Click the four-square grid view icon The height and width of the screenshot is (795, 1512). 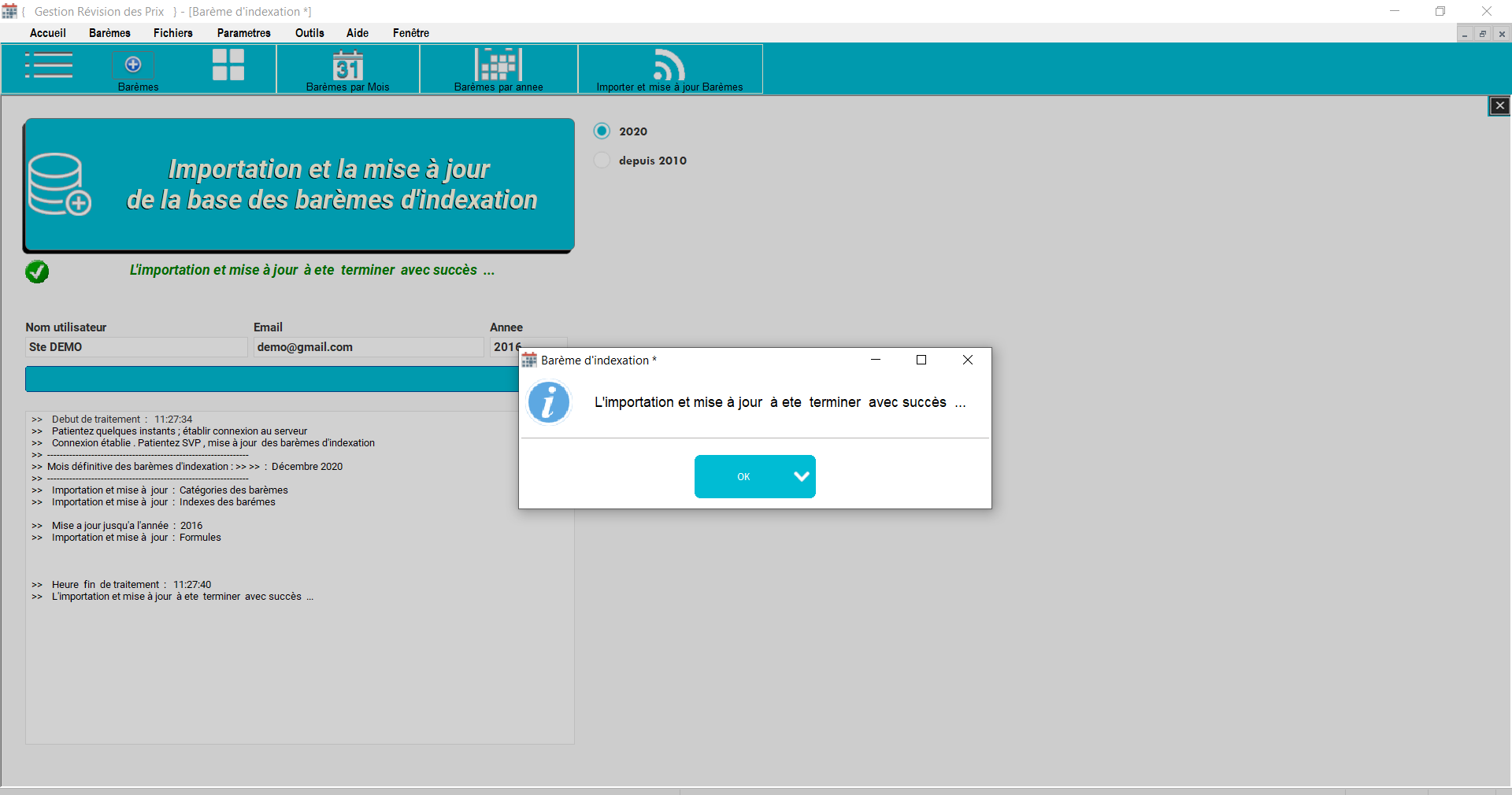[x=228, y=65]
